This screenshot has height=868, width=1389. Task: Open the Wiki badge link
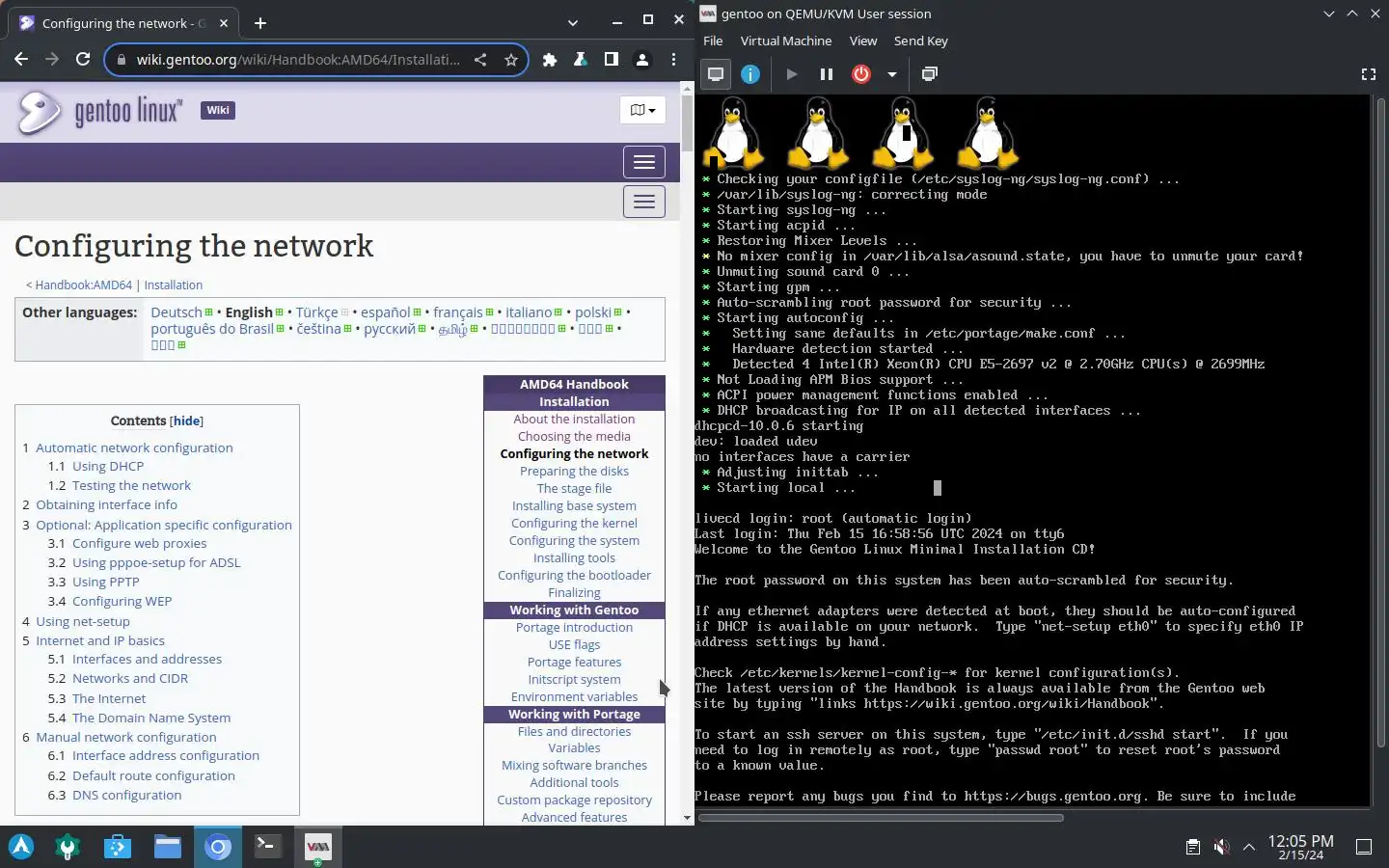click(x=218, y=110)
